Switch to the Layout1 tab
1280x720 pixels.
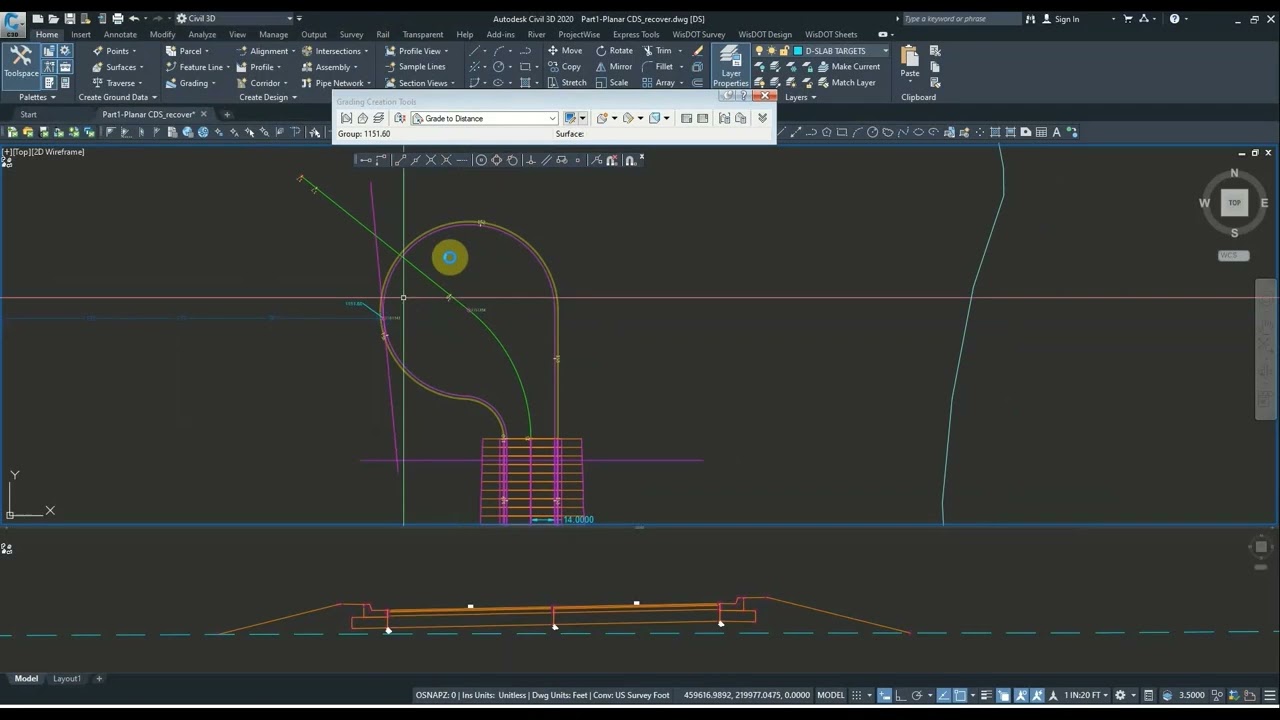[x=67, y=678]
